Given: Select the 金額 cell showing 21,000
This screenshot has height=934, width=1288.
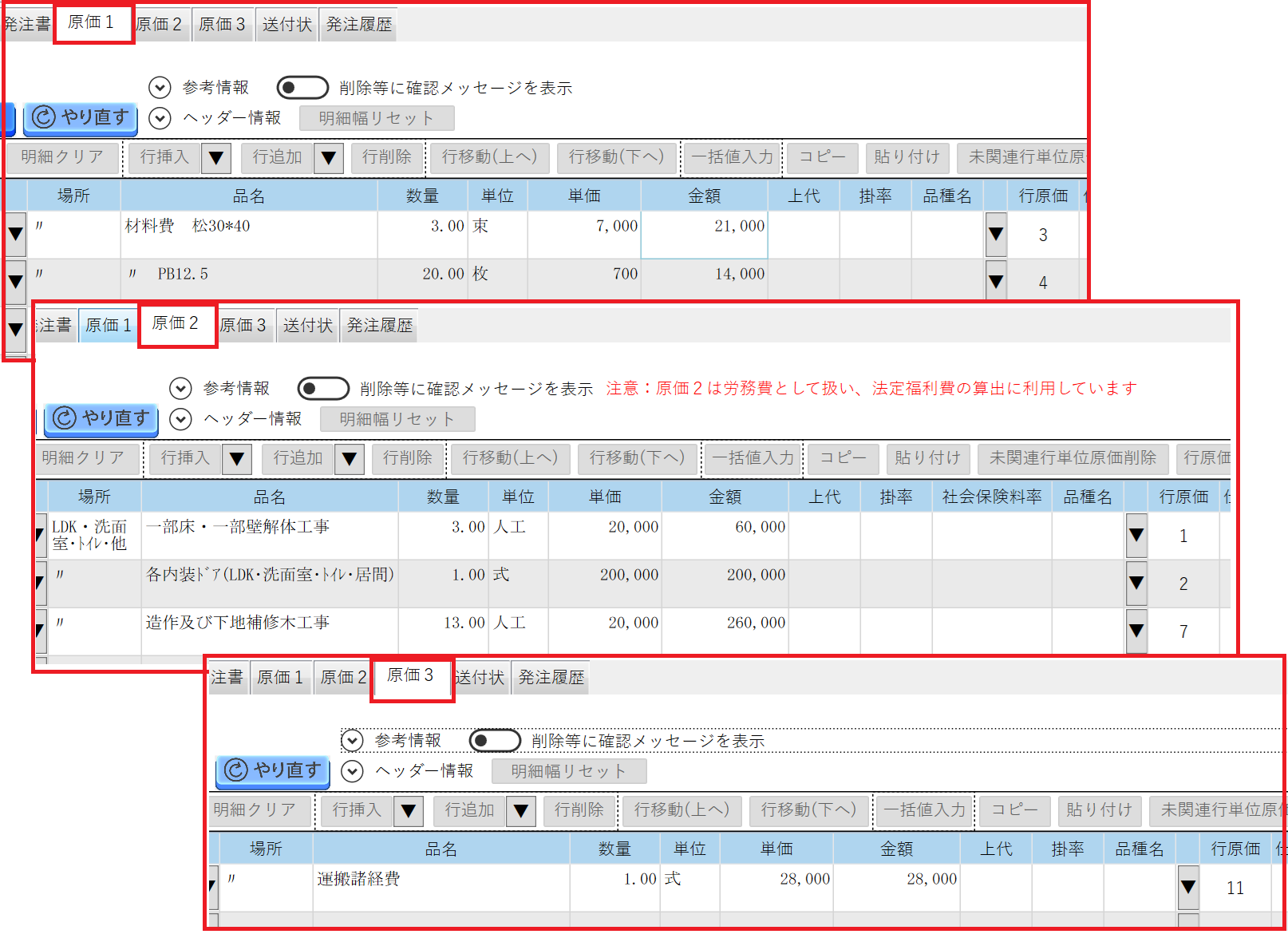Looking at the screenshot, I should coord(704,234).
